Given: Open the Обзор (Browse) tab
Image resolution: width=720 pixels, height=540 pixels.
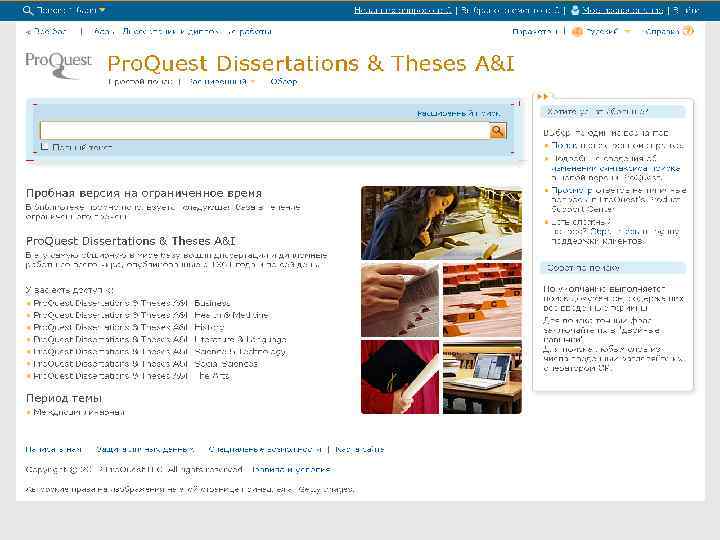Looking at the screenshot, I should [x=284, y=82].
